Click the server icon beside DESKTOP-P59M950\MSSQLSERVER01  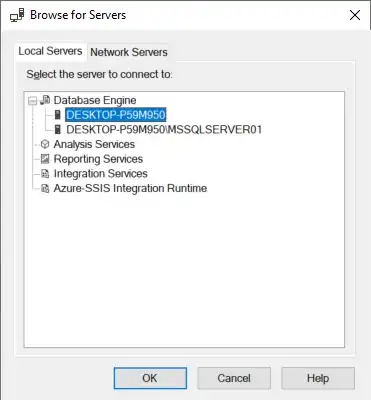(58, 130)
